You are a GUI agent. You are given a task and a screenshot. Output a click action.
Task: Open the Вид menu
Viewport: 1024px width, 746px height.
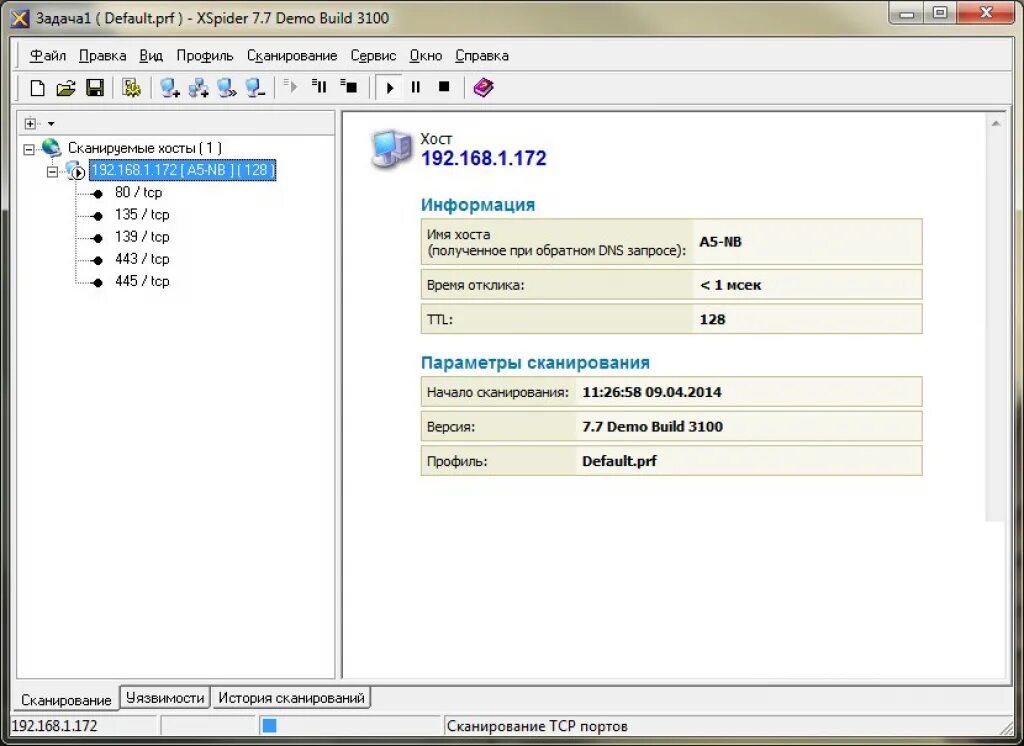pyautogui.click(x=151, y=56)
